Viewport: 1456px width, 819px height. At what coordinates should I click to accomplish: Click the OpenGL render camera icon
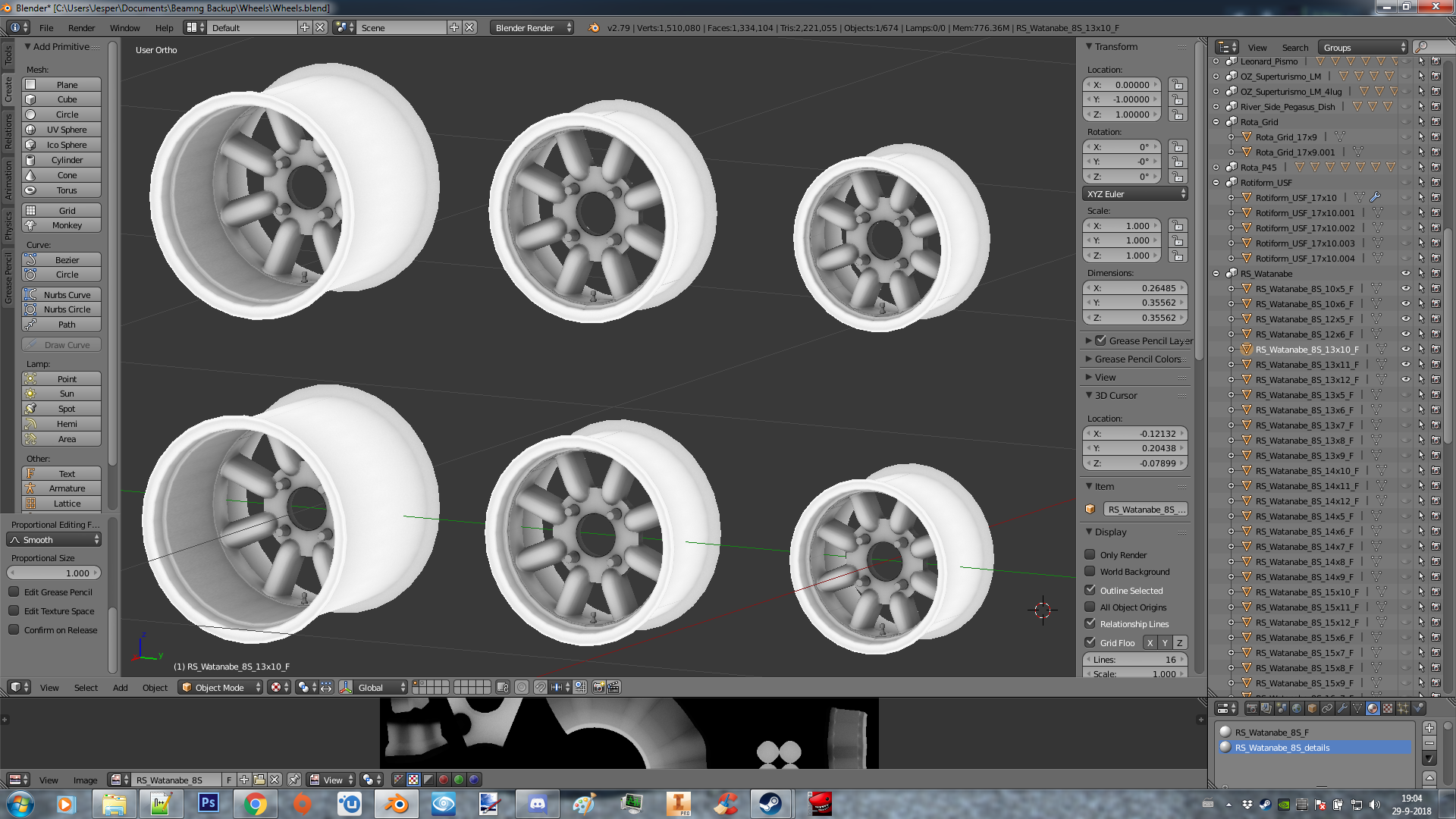click(598, 687)
